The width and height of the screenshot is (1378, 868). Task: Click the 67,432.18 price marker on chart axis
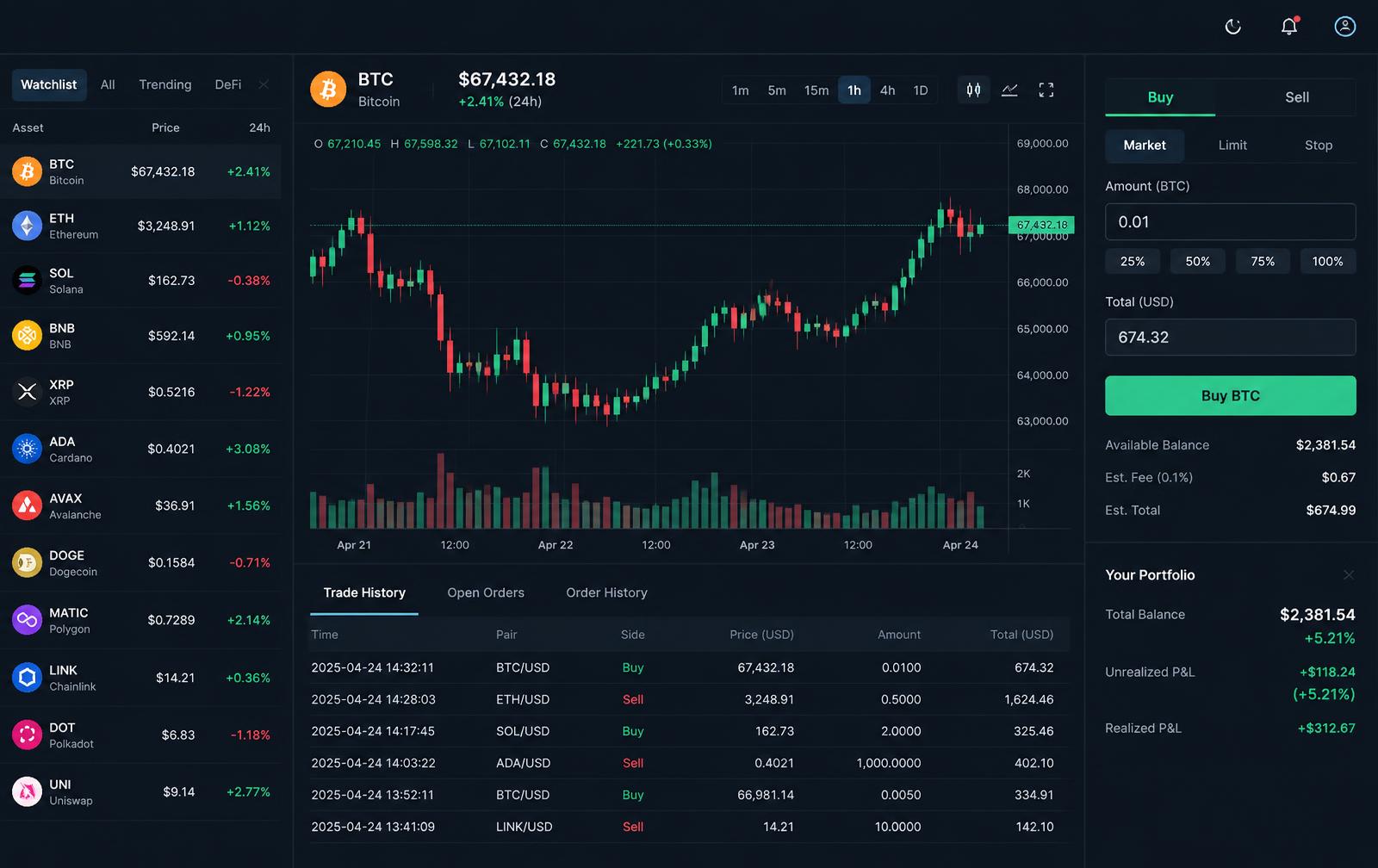[1041, 225]
